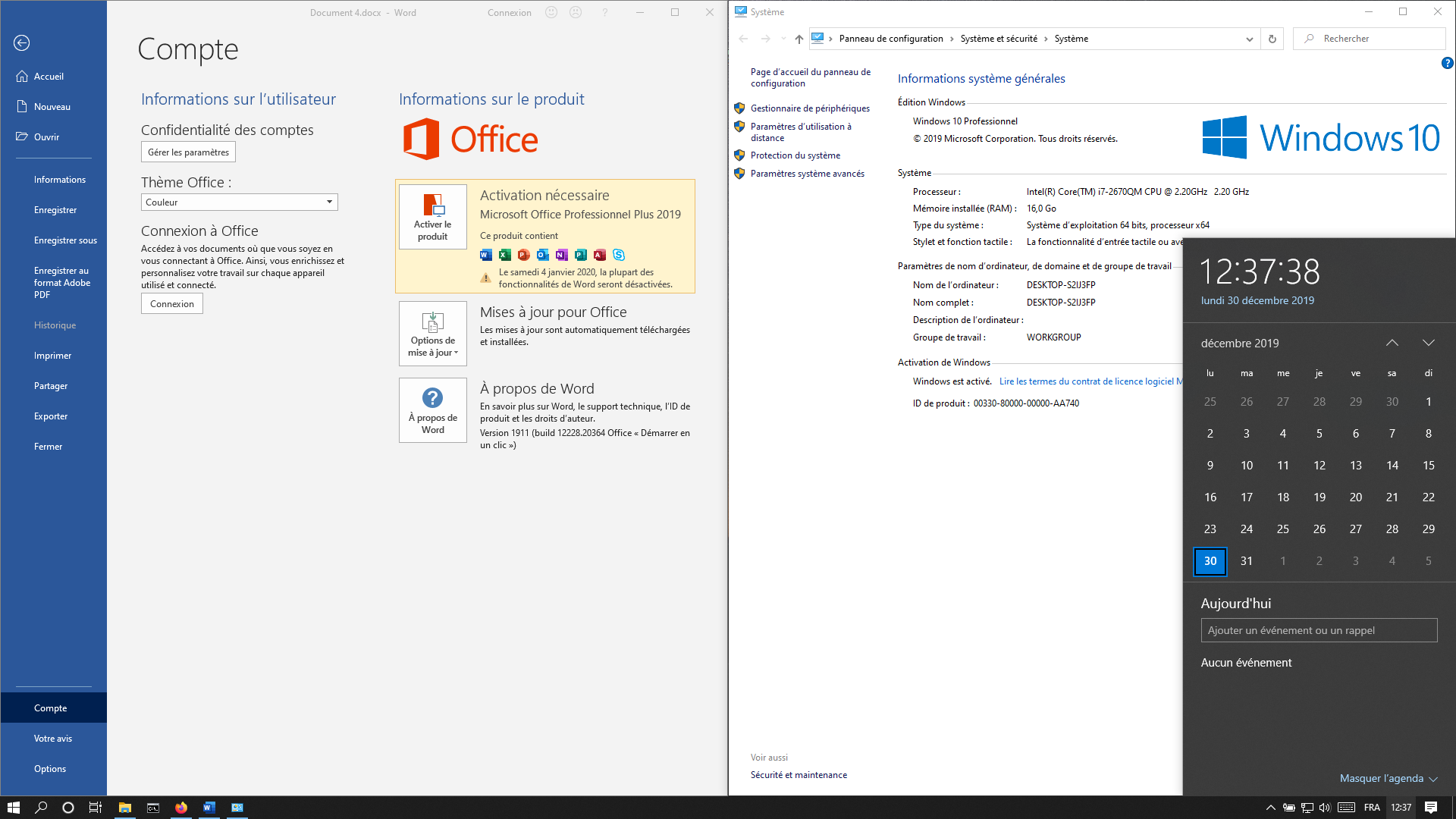1456x819 pixels.
Task: Click the Windows Start button
Action: click(14, 808)
